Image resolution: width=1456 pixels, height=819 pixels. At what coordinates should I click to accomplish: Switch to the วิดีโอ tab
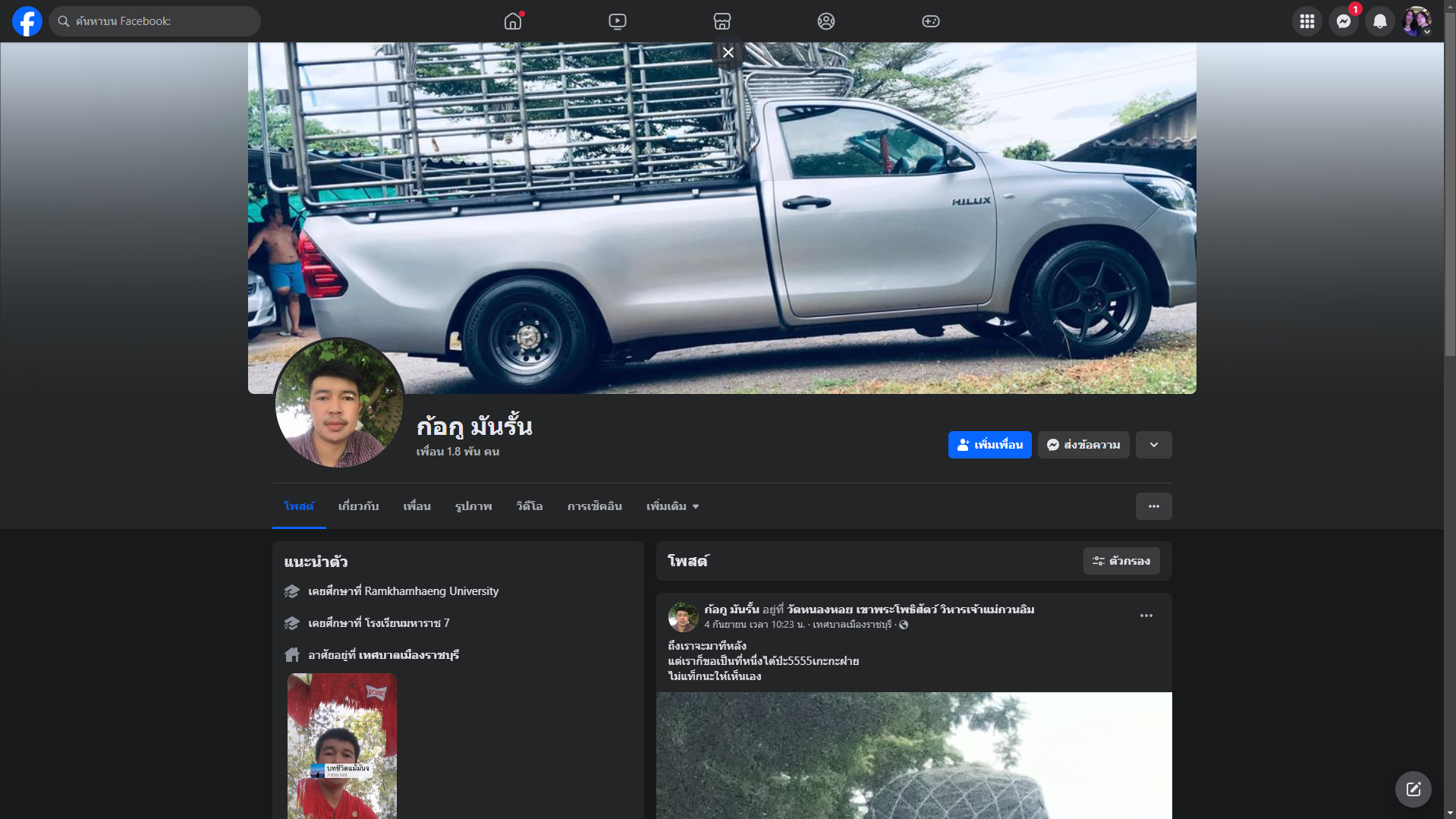(x=530, y=506)
